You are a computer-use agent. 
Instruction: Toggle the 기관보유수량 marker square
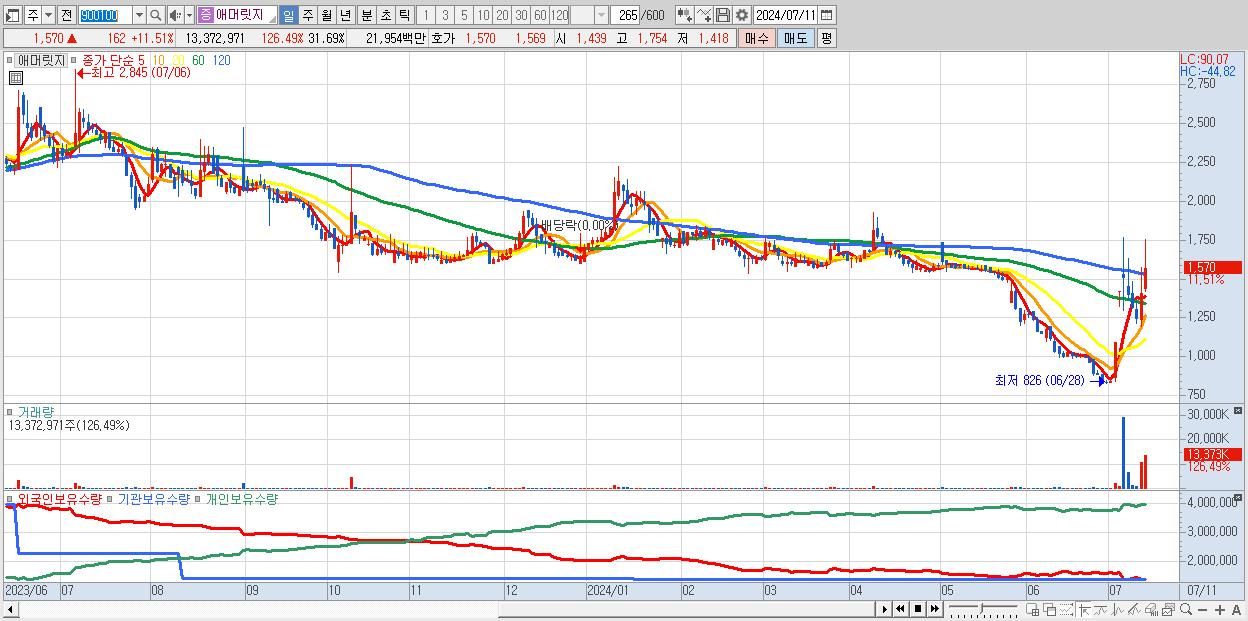(110, 498)
